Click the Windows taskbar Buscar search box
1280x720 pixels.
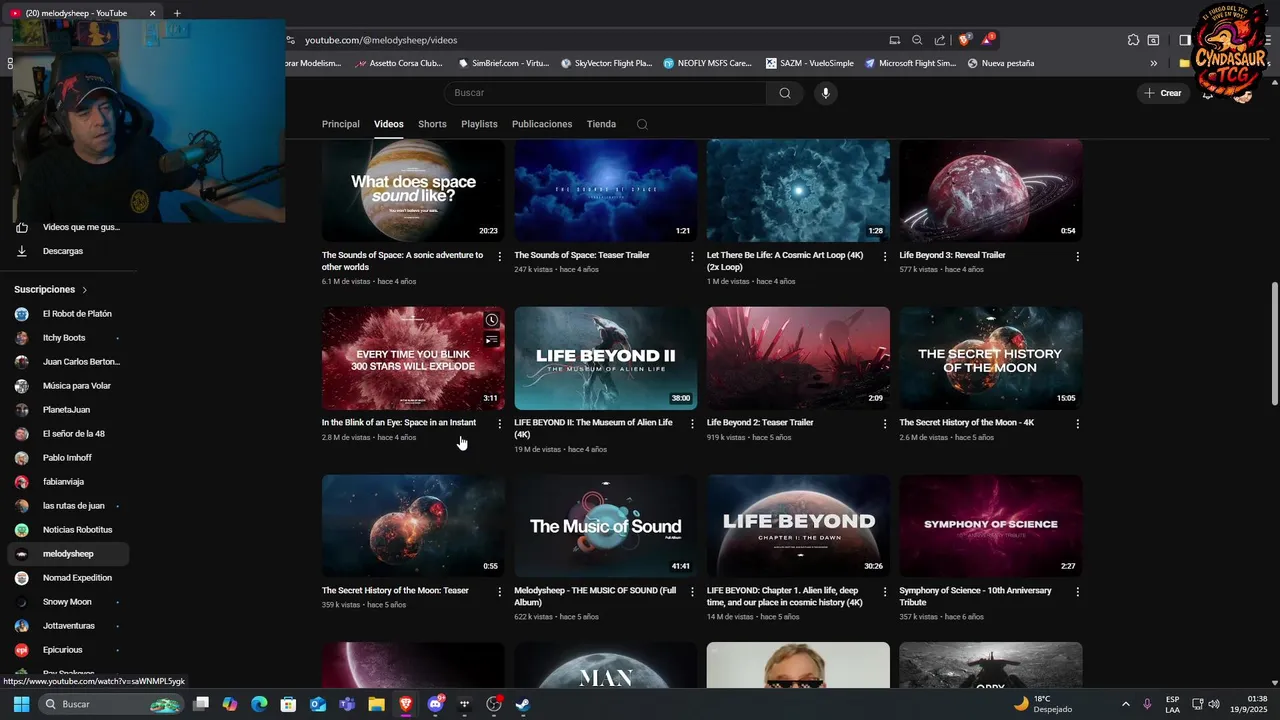tap(112, 704)
